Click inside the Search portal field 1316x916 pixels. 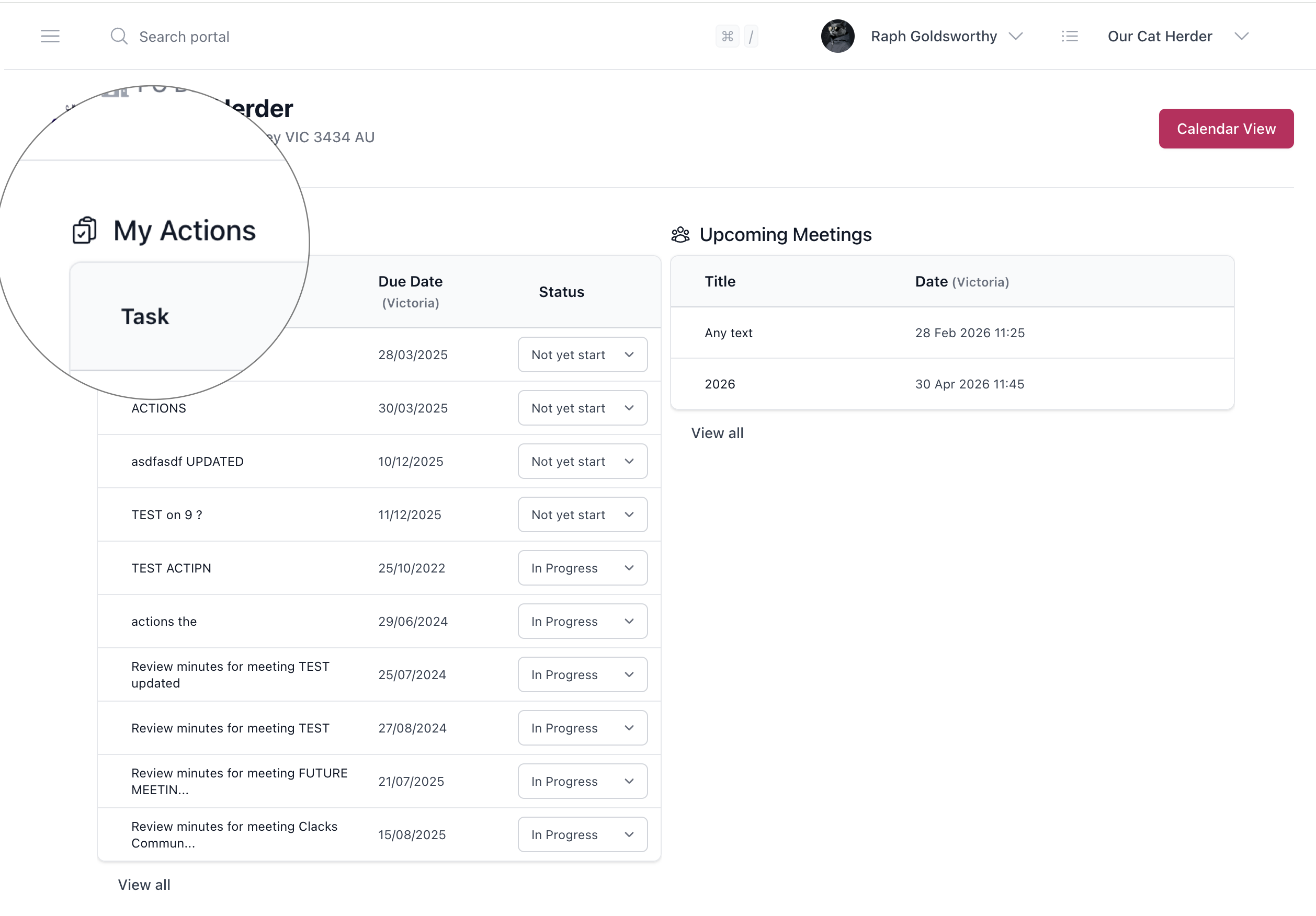(184, 36)
